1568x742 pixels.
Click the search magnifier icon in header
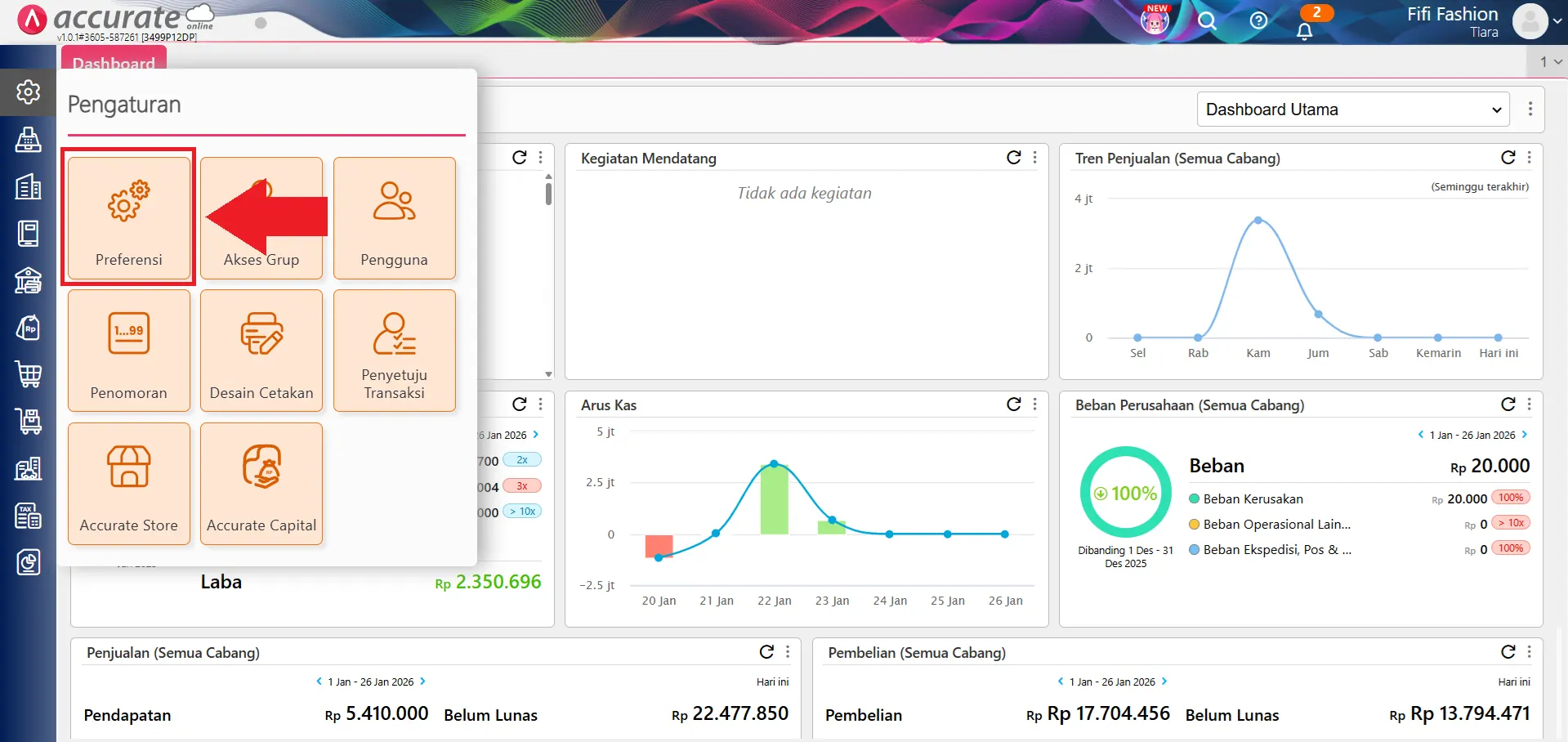[1207, 20]
